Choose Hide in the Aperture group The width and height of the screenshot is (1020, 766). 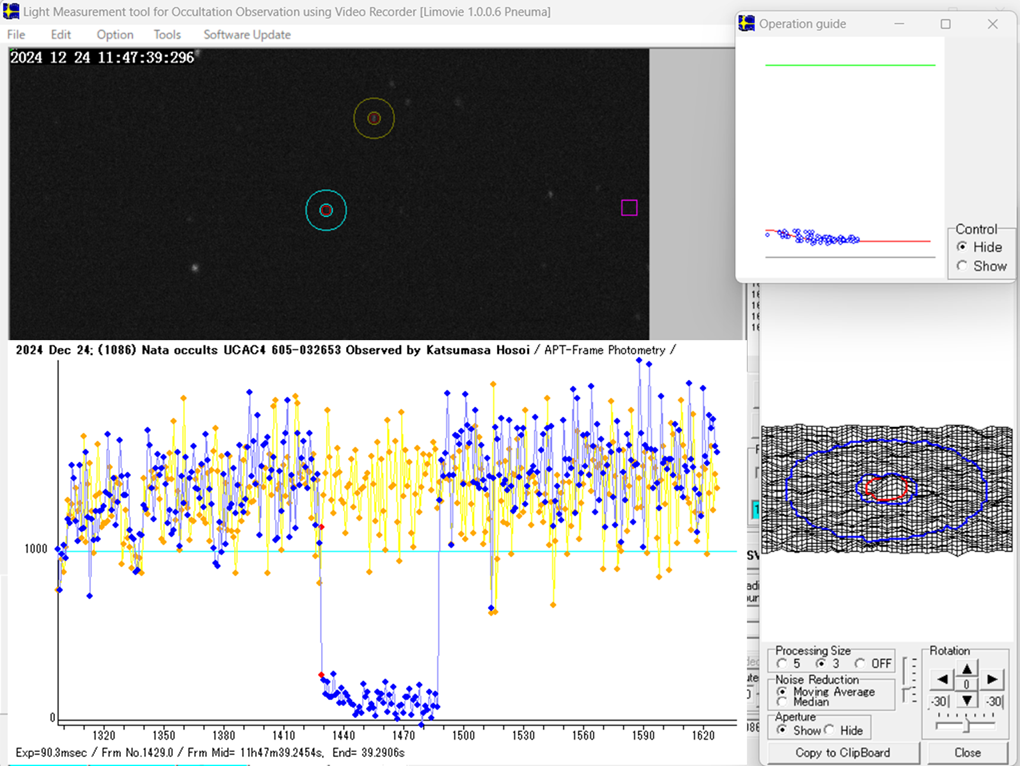click(830, 730)
